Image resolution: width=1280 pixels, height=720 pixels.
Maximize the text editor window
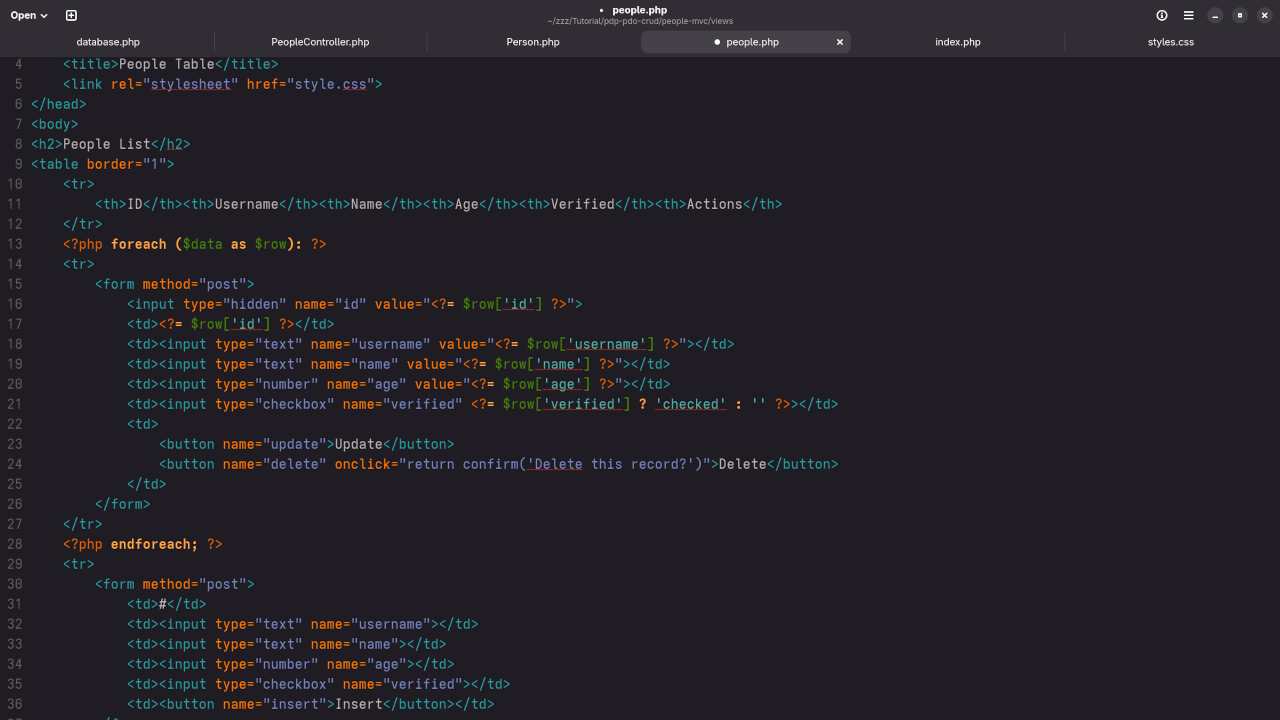pos(1240,15)
